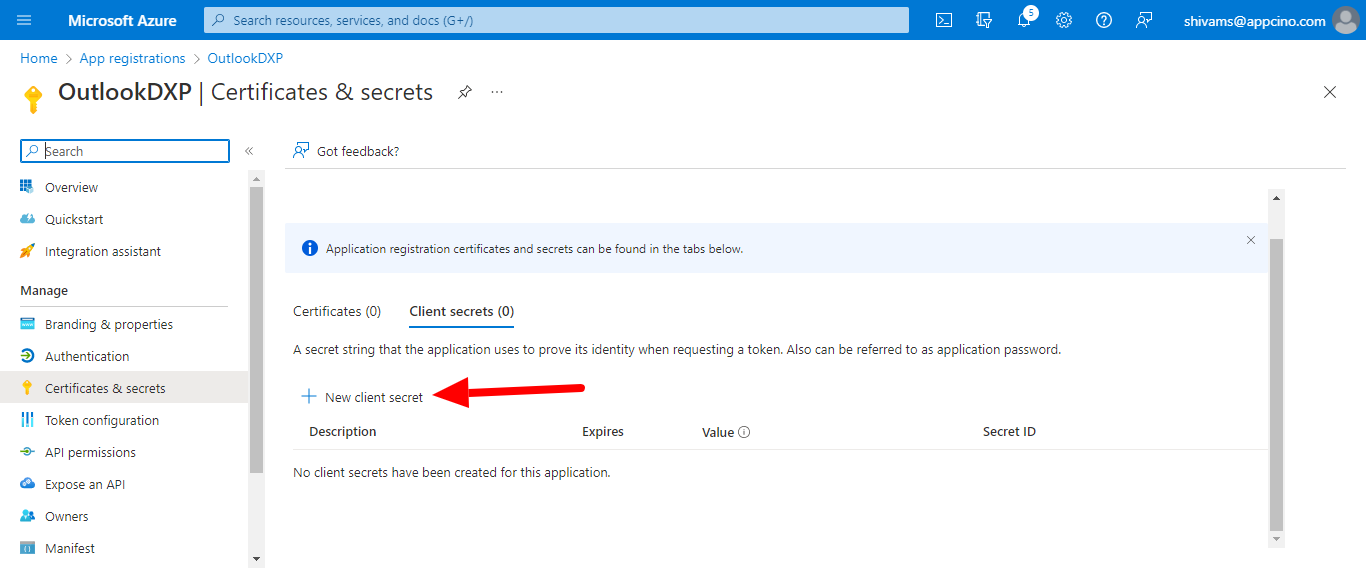The image size is (1366, 568).
Task: Open the hamburger portal menu
Action: (24, 20)
